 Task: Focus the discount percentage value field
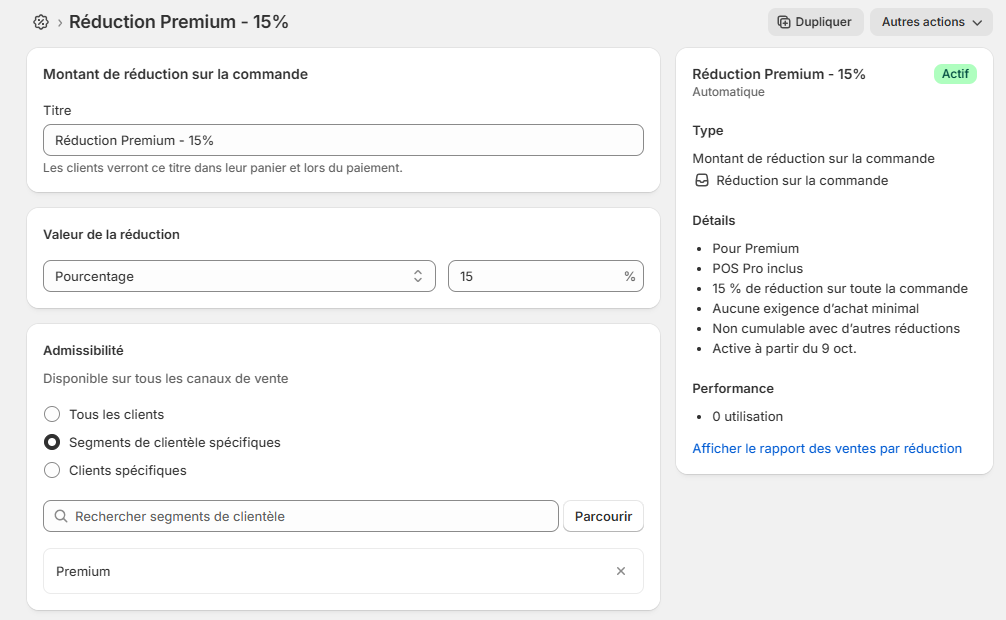[x=535, y=276]
